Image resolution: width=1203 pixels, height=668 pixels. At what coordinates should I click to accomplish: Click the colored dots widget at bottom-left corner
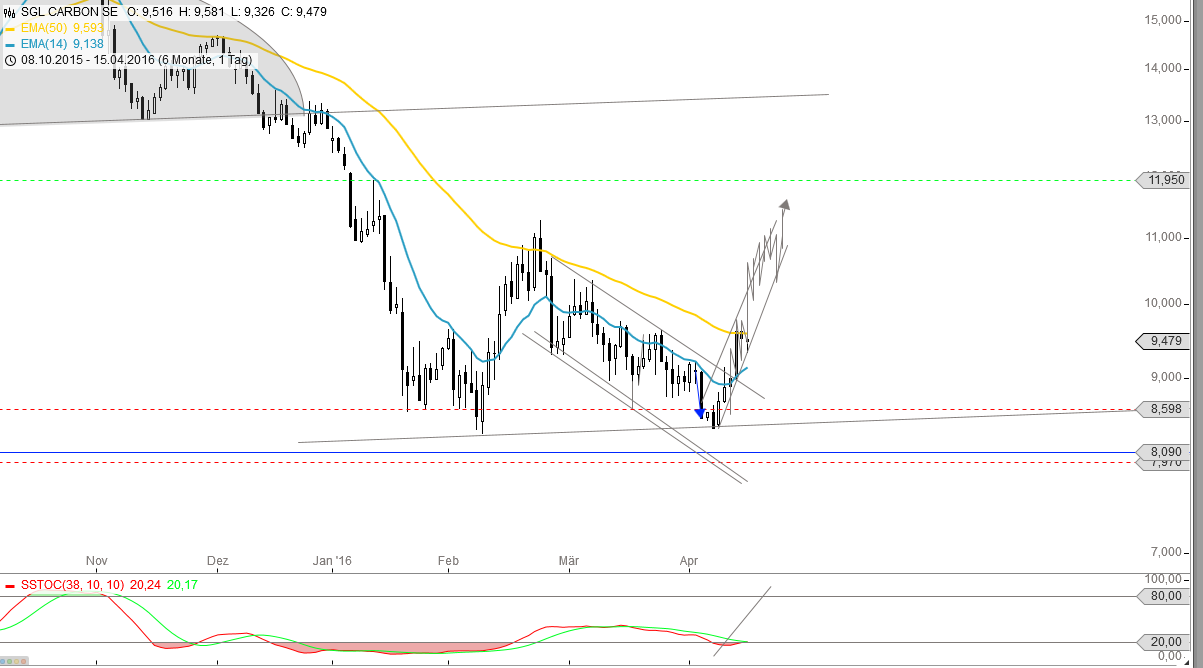pos(13,661)
